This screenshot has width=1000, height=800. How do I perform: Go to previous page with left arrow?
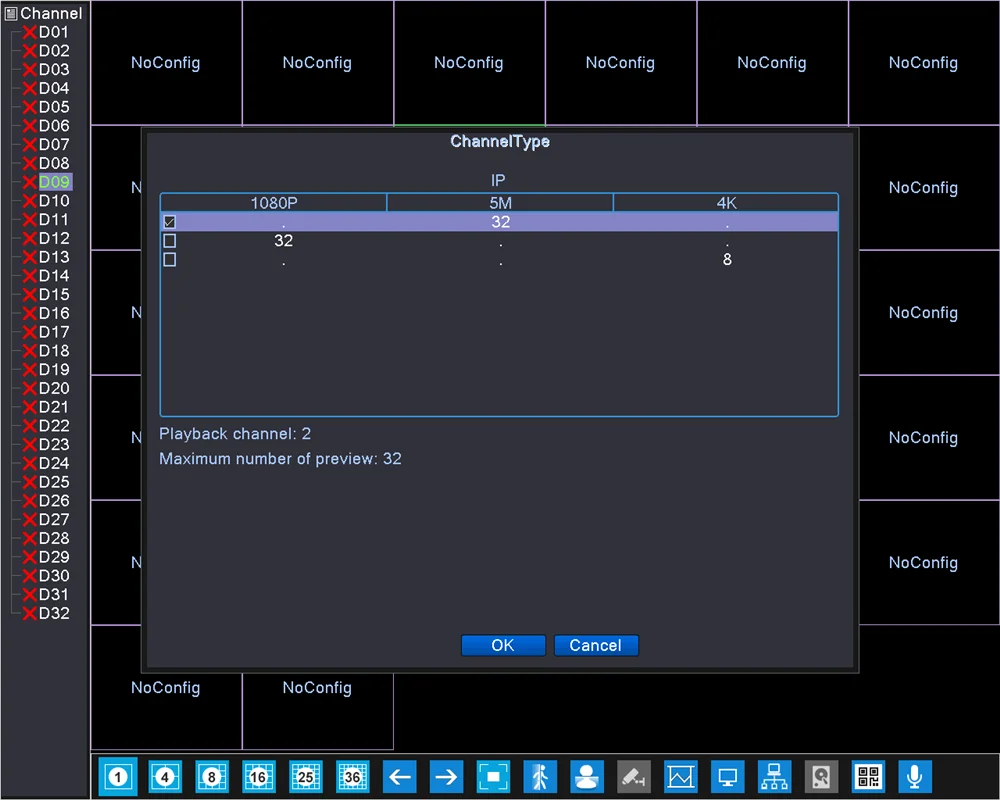point(400,776)
